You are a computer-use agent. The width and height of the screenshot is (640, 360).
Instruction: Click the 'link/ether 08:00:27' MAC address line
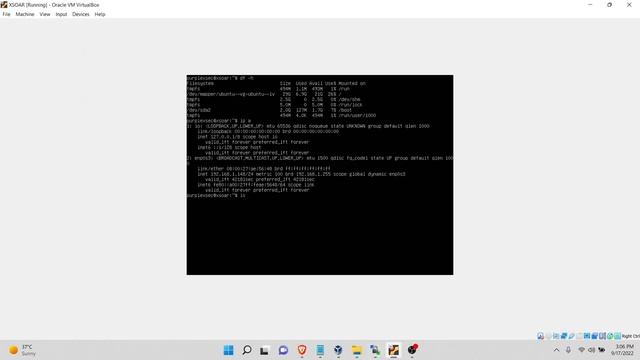pos(264,169)
